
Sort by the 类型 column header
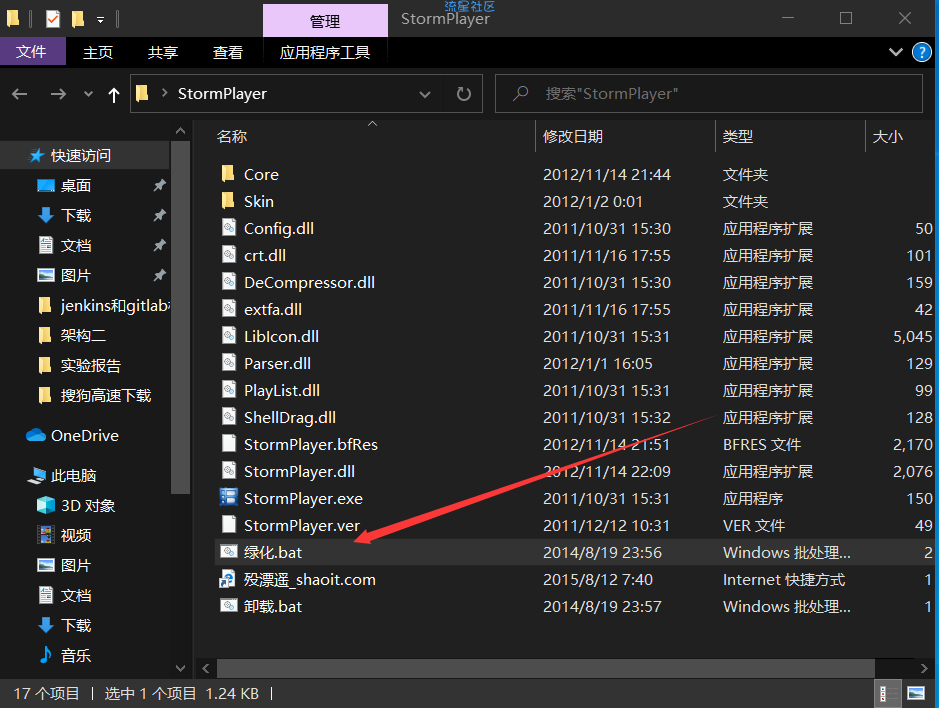point(737,137)
